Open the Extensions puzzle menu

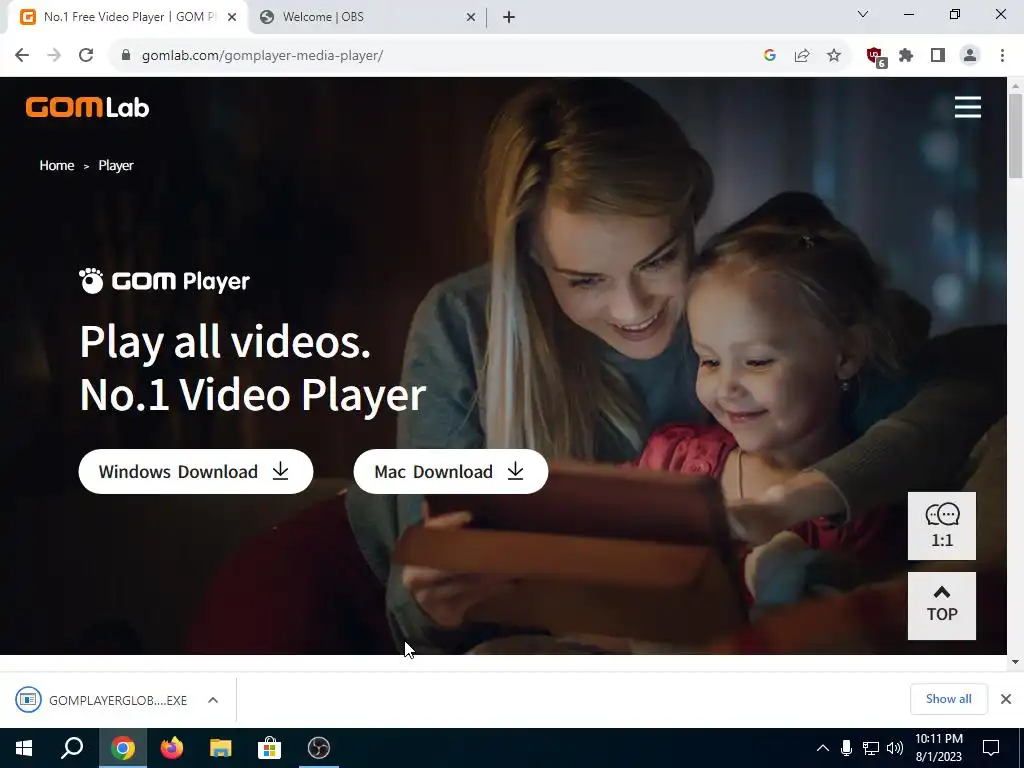click(906, 56)
